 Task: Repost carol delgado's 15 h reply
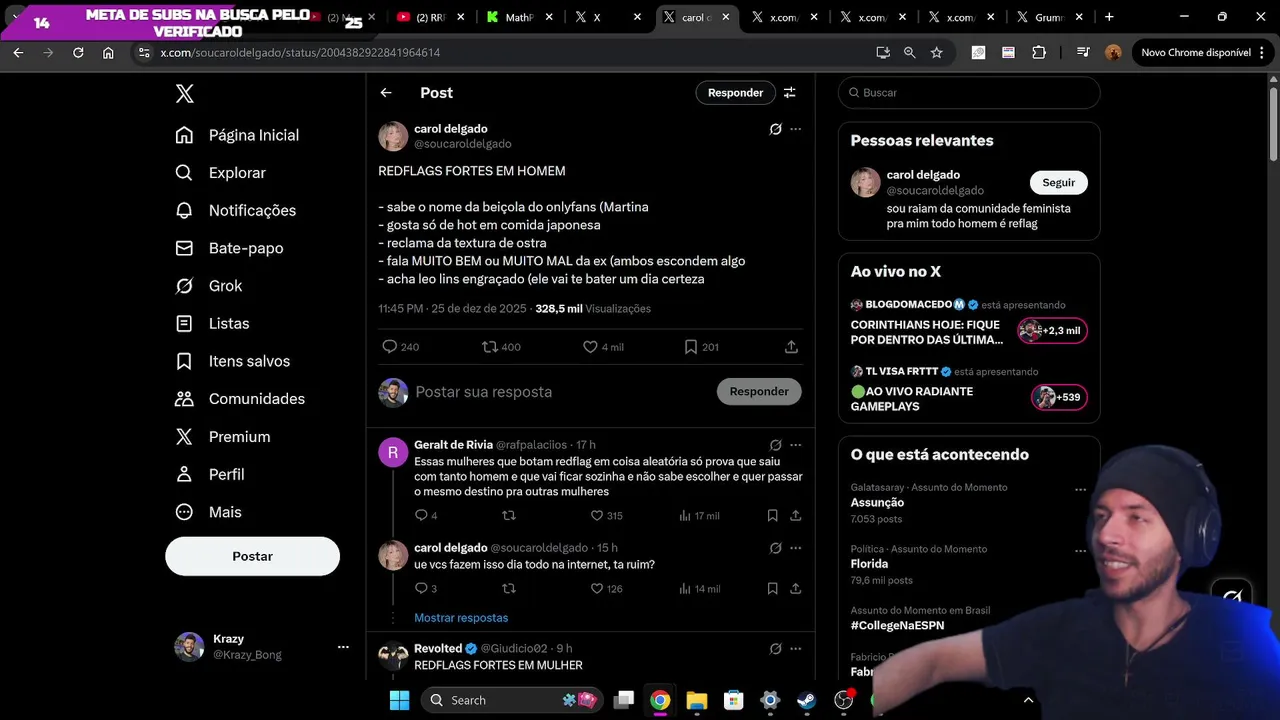tap(509, 589)
